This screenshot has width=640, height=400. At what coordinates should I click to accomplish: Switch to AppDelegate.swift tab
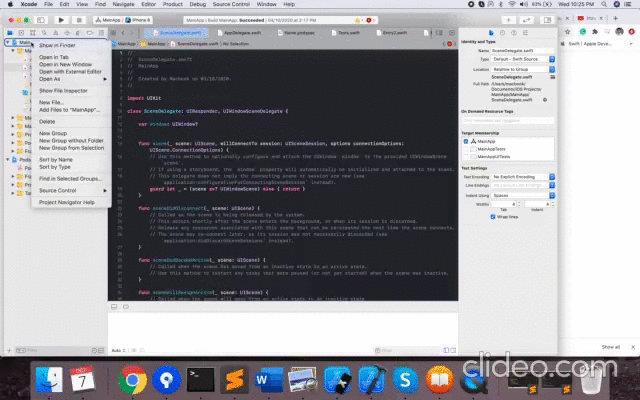coord(240,33)
